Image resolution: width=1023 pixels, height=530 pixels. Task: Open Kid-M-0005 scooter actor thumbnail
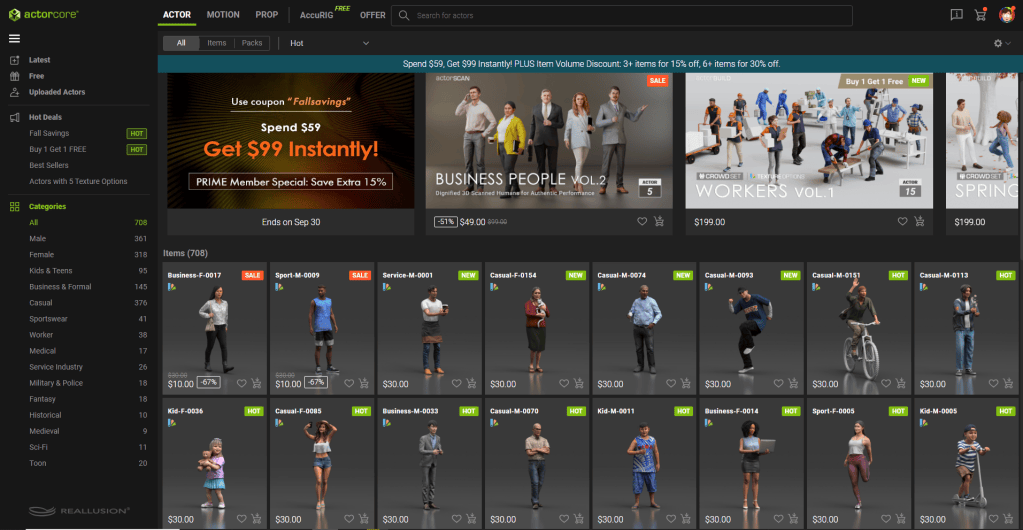966,465
